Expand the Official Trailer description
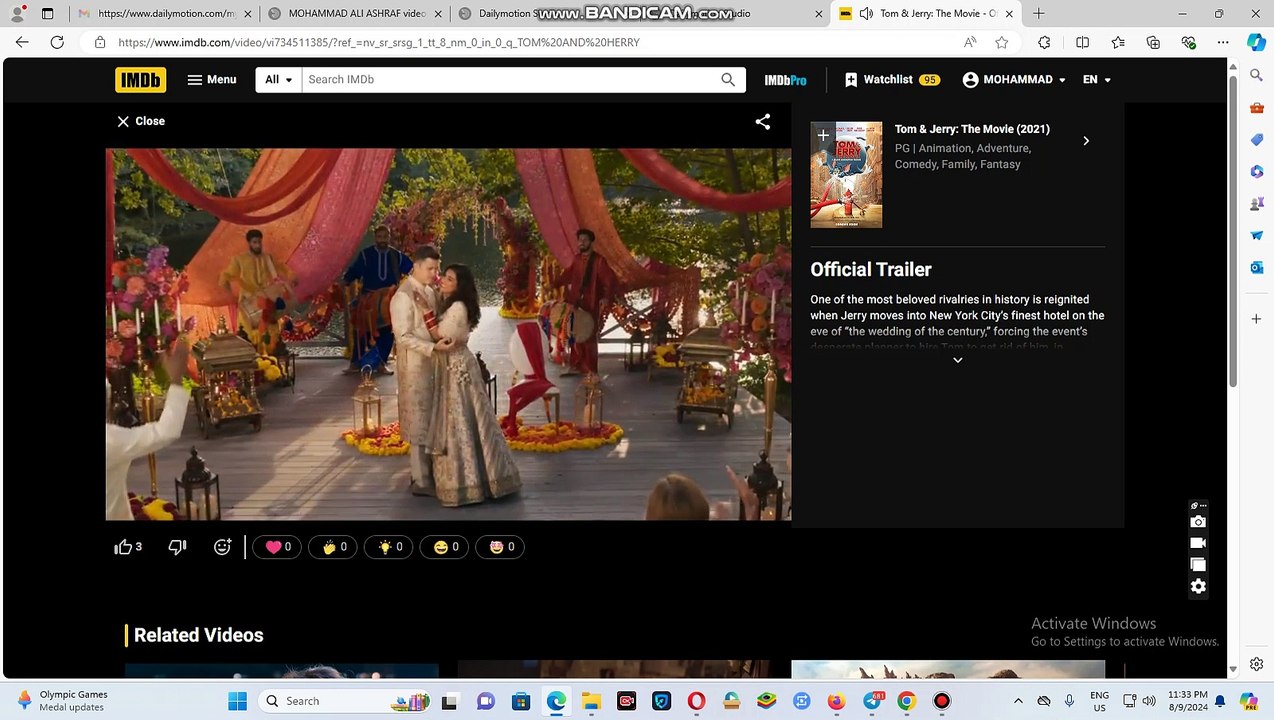Screen dimensions: 1274x720 [x=957, y=360]
